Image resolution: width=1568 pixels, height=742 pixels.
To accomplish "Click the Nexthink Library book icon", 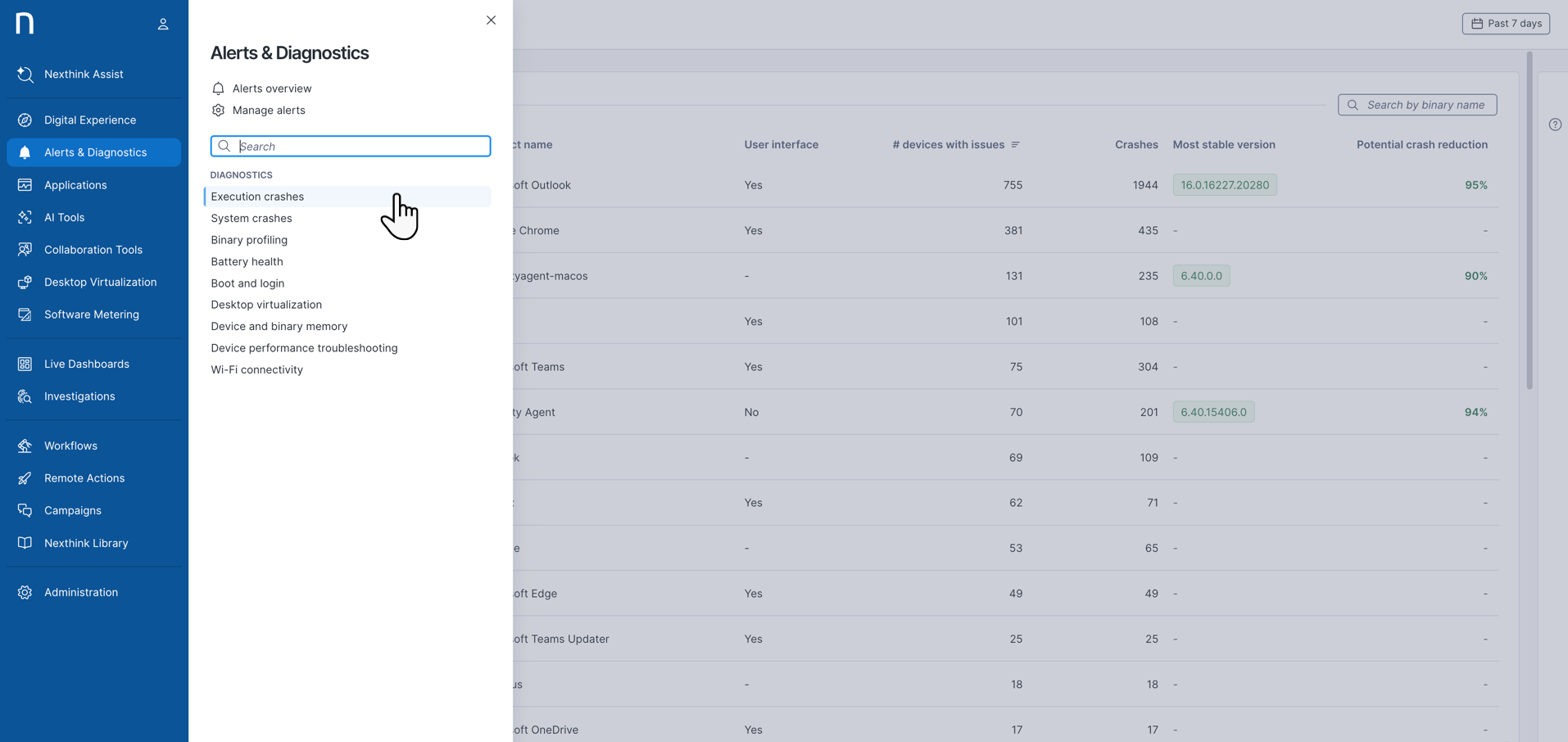I will click(25, 544).
